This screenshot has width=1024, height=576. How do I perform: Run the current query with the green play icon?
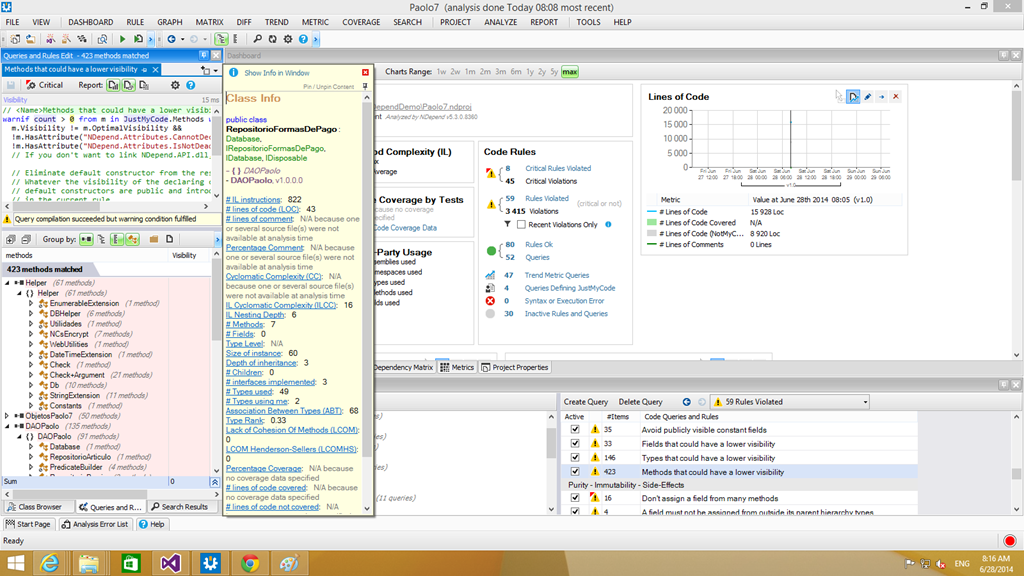coord(123,39)
